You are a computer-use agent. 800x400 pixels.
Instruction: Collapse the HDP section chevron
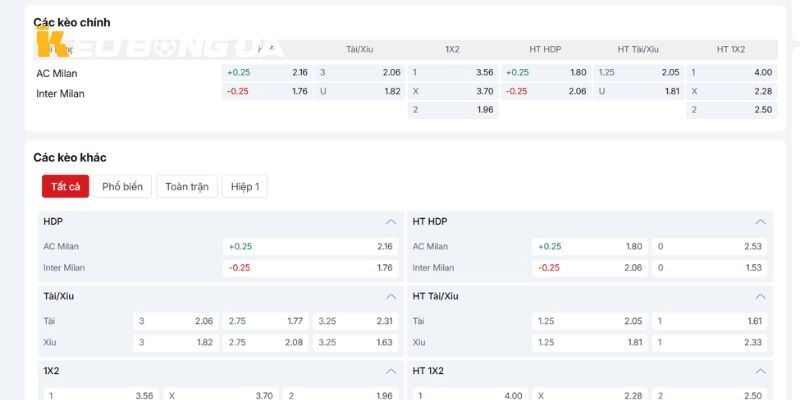pos(391,221)
